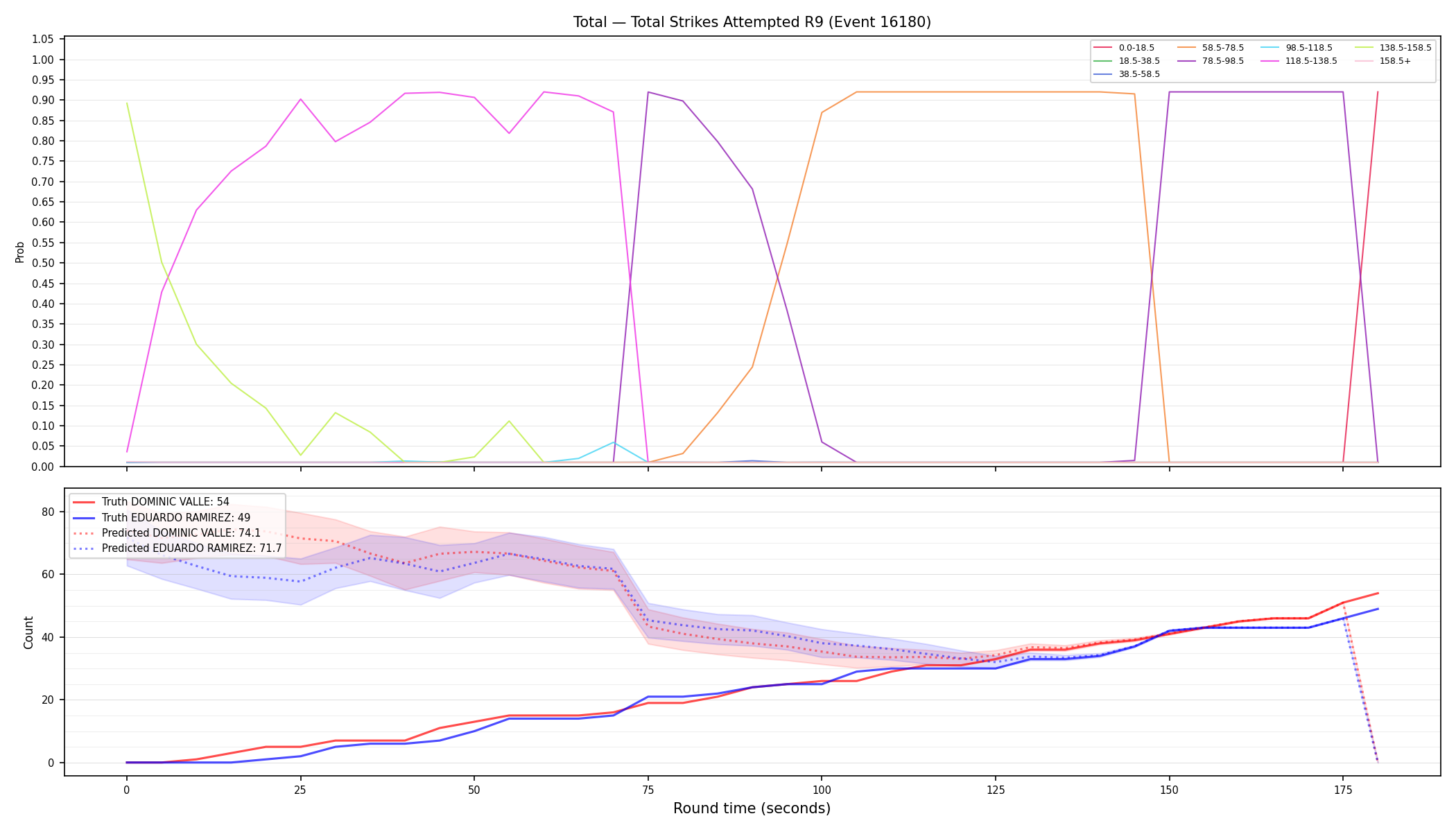Click the 1.05 tick on Prob axis
The image size is (1456, 832).
click(43, 40)
